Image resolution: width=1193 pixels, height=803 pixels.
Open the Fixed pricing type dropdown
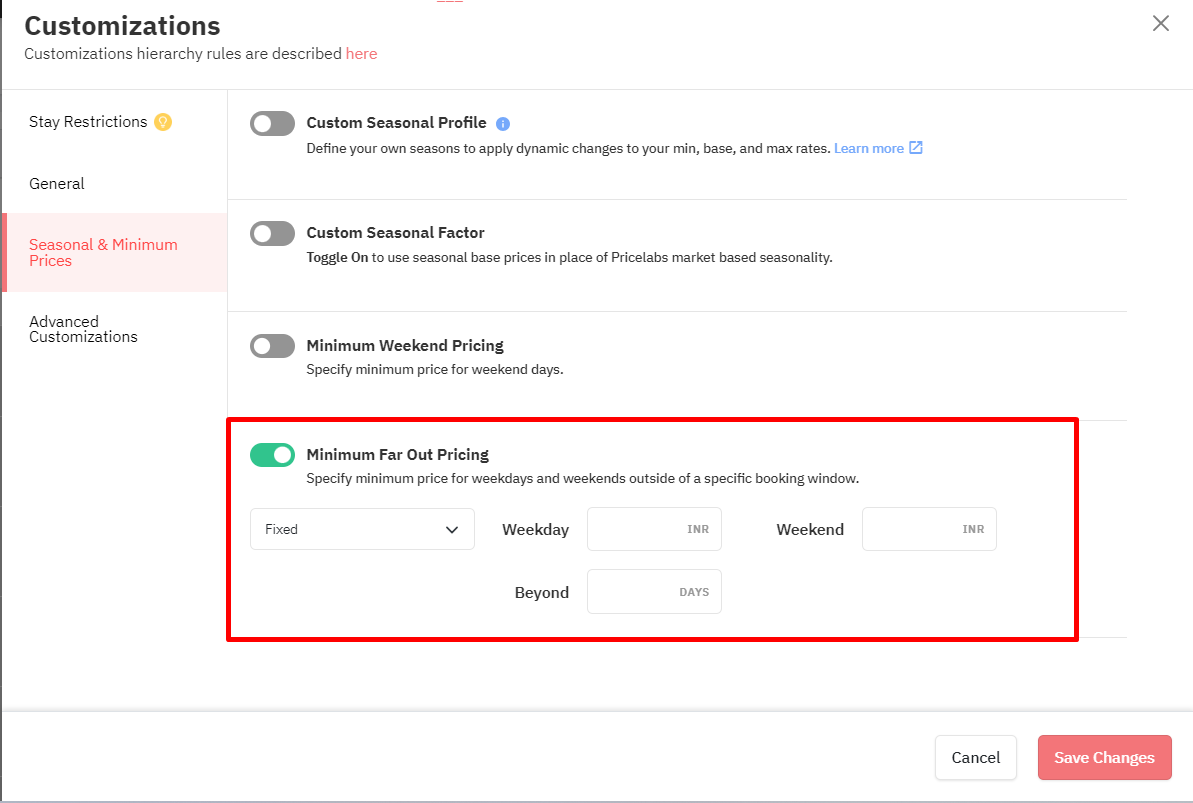coord(362,529)
